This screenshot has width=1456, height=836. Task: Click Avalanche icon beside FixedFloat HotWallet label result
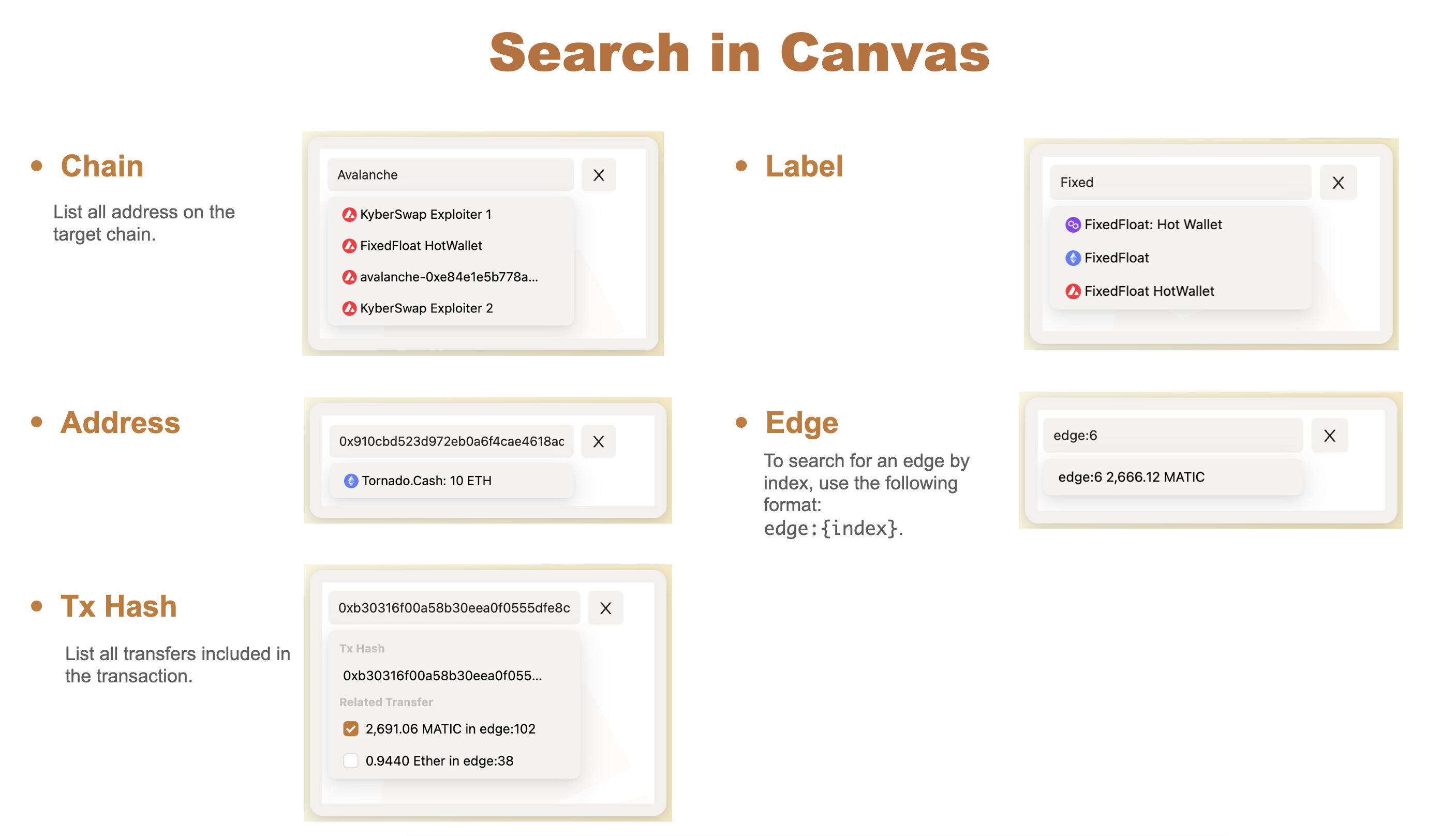1072,291
